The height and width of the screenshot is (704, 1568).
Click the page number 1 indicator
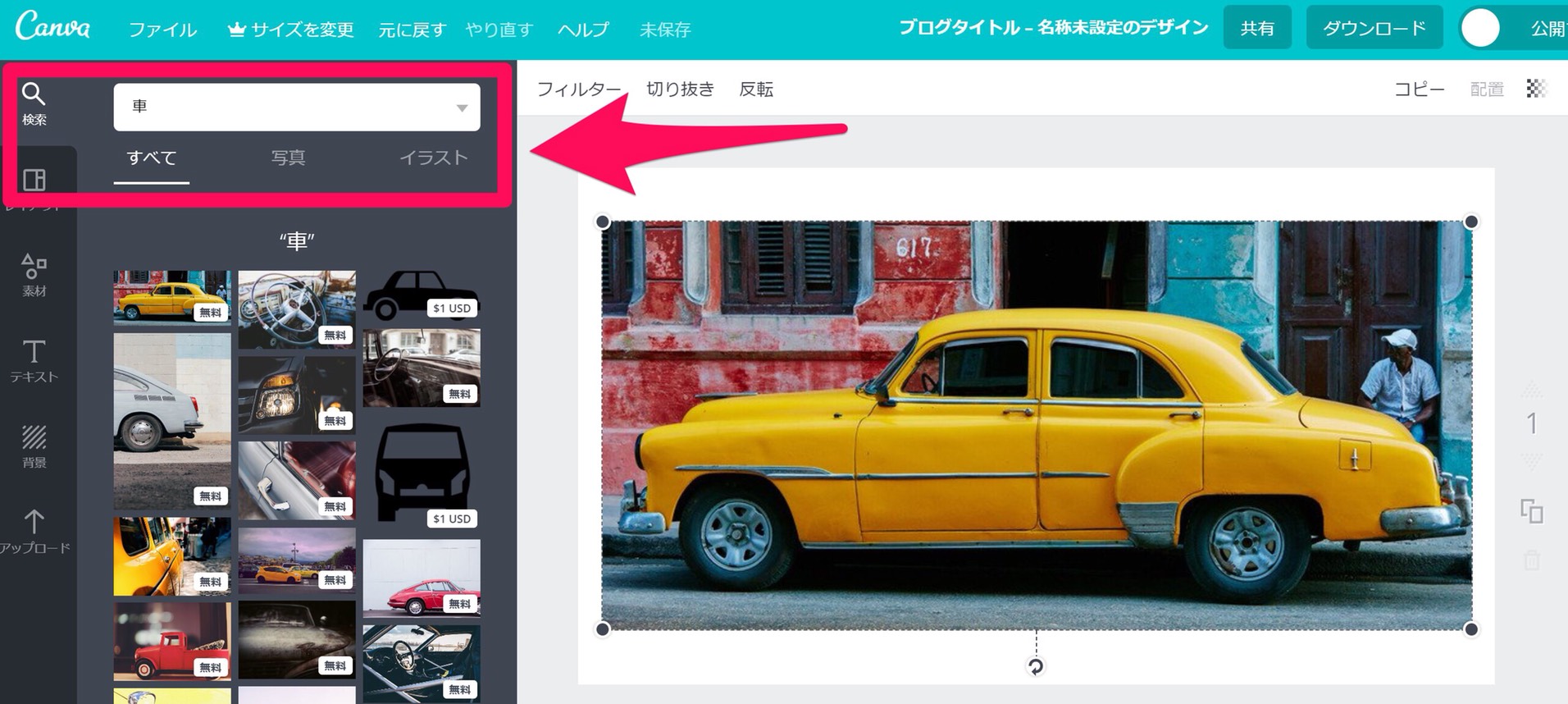1531,423
